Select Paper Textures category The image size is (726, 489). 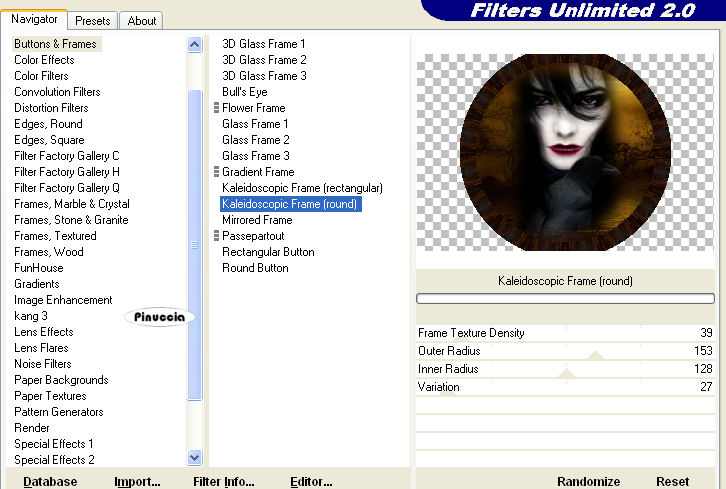point(50,396)
